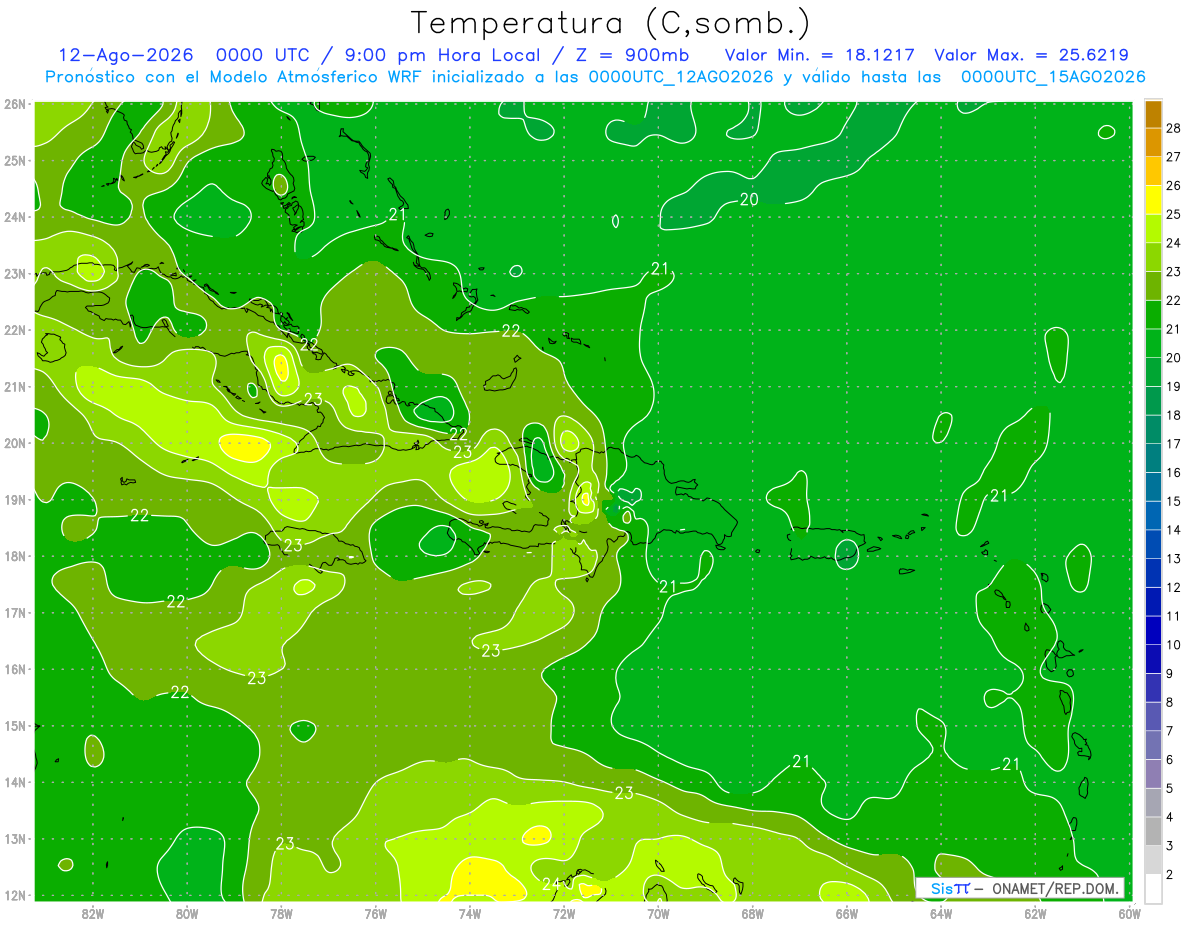The image size is (1200, 927).
Task: Click the "64W" longitude axis label
Action: coord(941,912)
